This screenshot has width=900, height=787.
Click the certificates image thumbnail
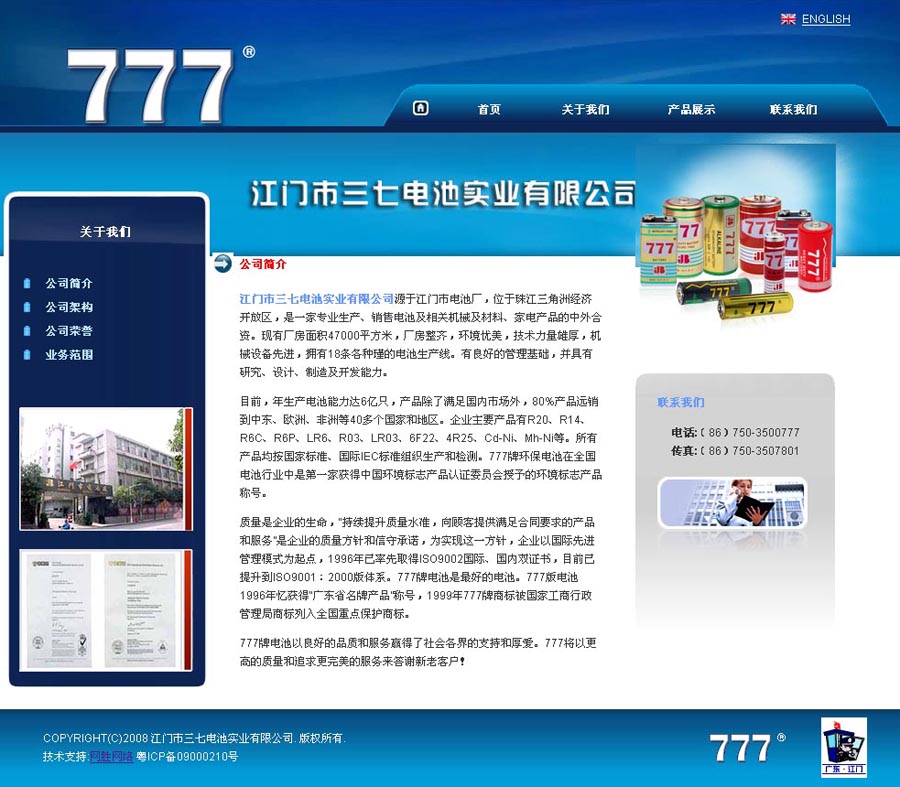pyautogui.click(x=106, y=610)
